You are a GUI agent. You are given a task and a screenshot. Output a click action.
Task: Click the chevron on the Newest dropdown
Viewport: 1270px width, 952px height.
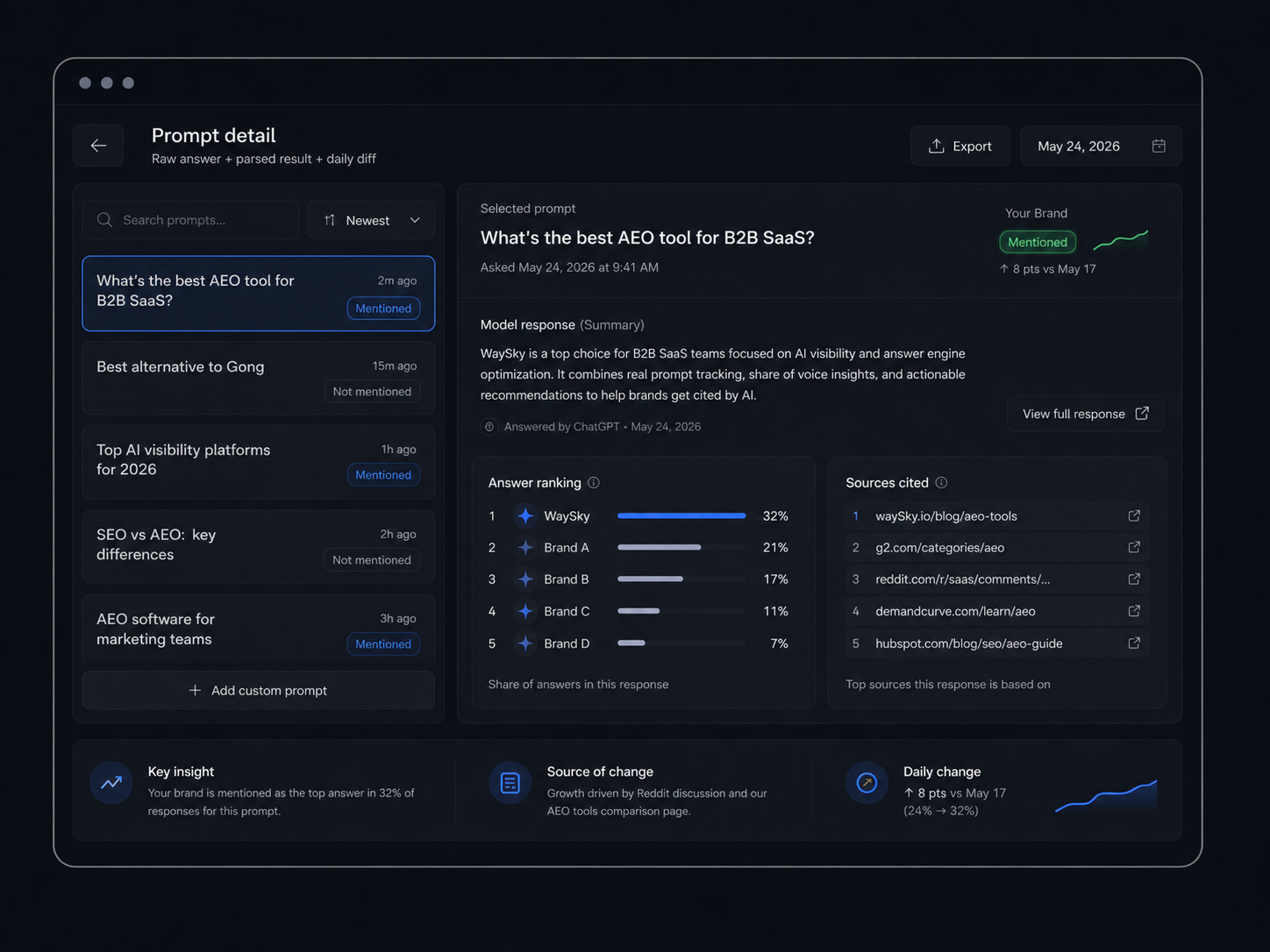(x=415, y=220)
